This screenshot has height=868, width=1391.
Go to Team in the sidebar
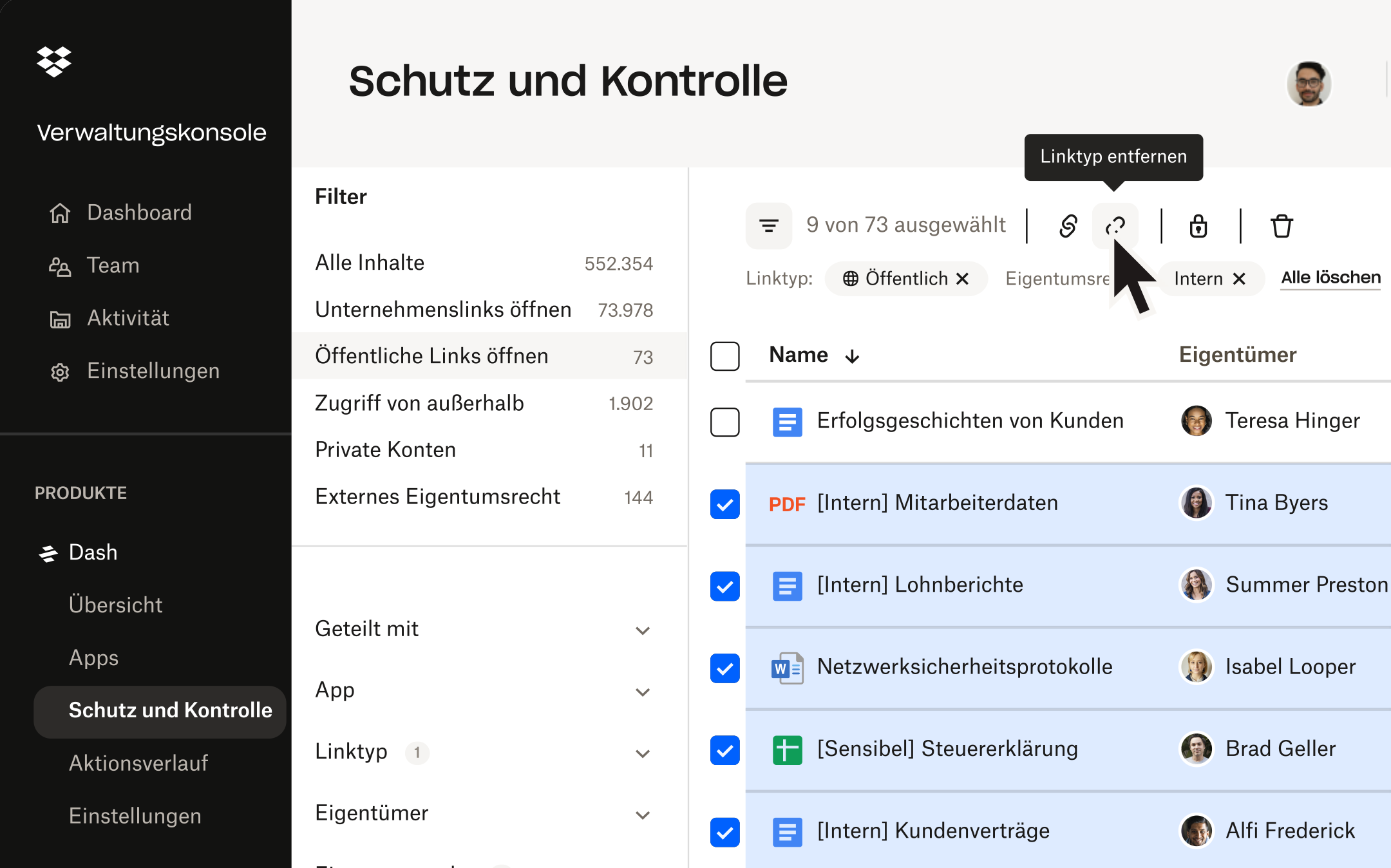(x=113, y=265)
